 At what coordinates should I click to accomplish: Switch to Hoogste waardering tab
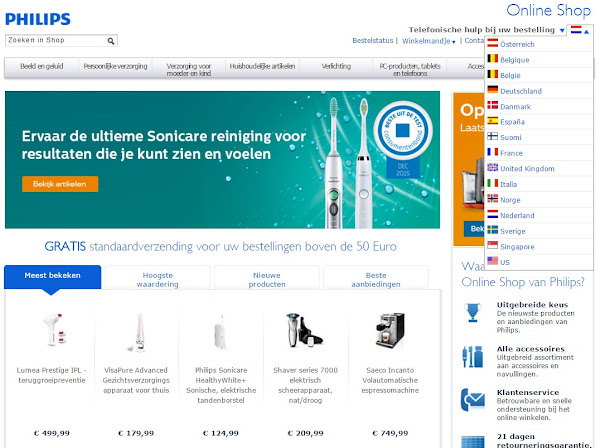pos(158,278)
